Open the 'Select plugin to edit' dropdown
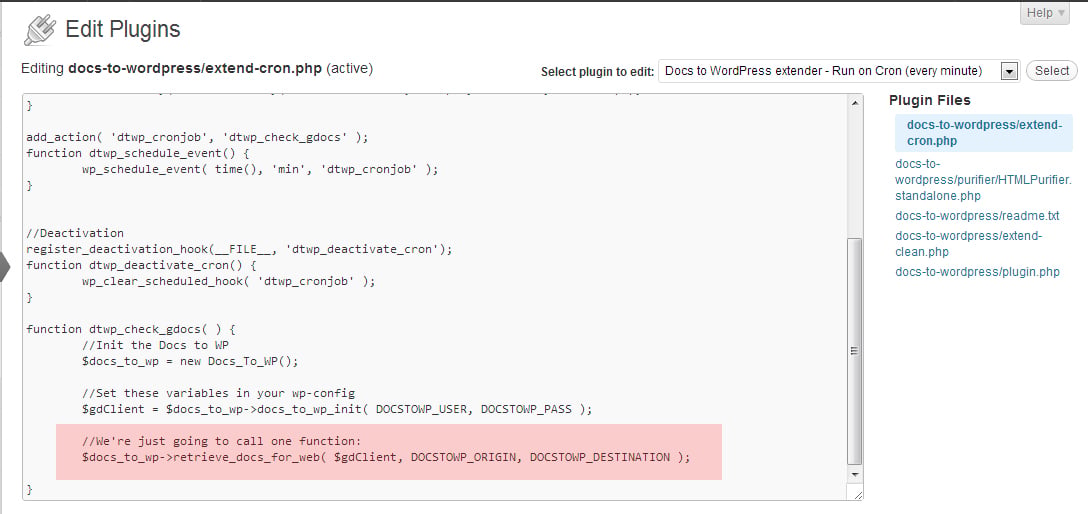Image resolution: width=1088 pixels, height=514 pixels. 838,71
